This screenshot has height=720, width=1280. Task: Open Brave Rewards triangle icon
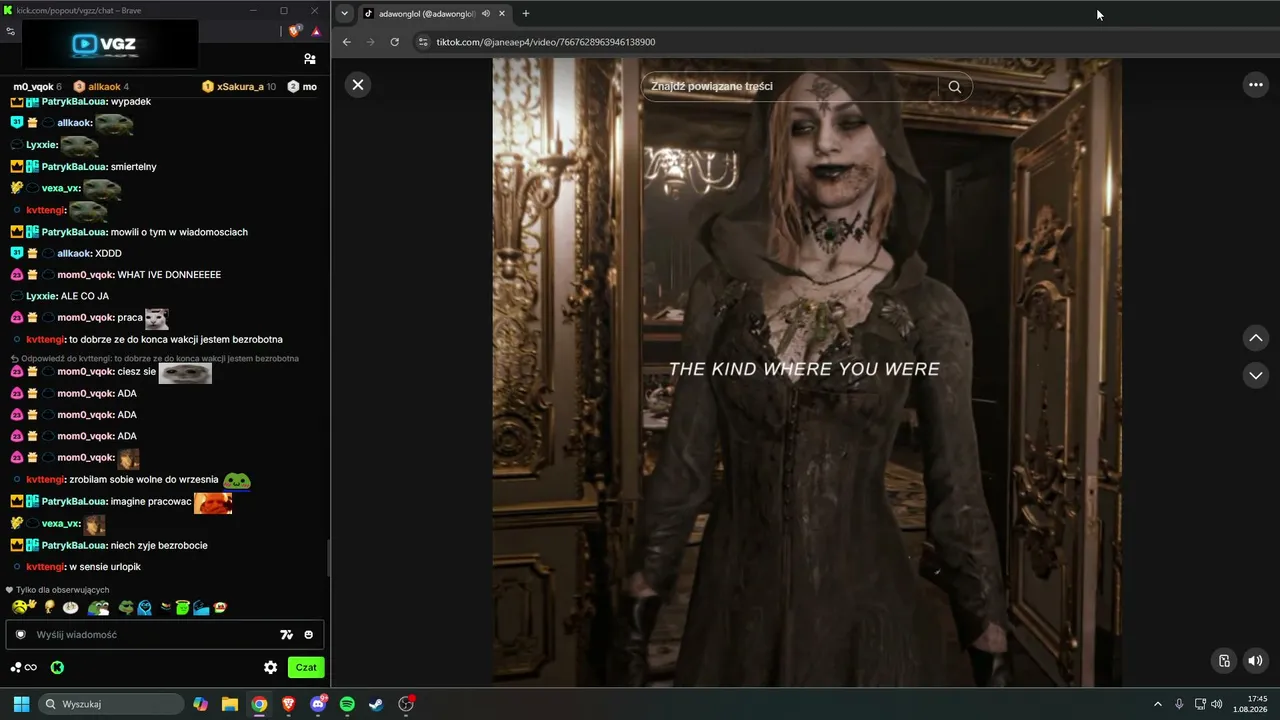click(316, 31)
